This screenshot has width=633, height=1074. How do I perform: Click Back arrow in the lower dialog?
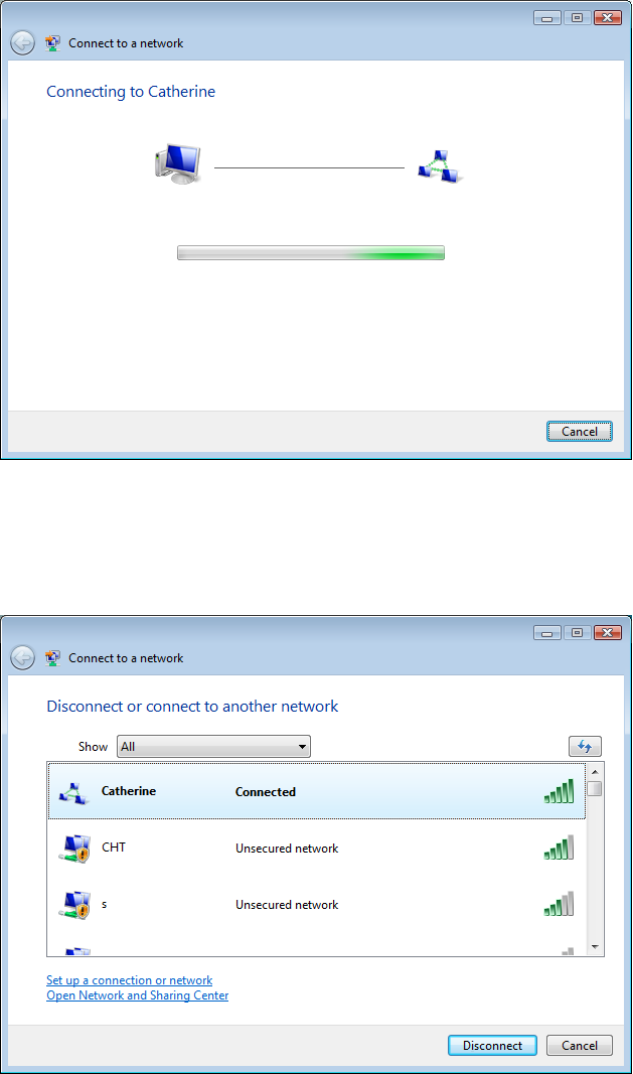(23, 658)
